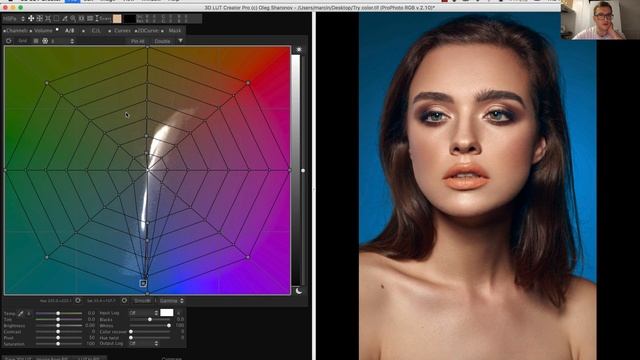Click the center node of A/B grid

[147, 170]
